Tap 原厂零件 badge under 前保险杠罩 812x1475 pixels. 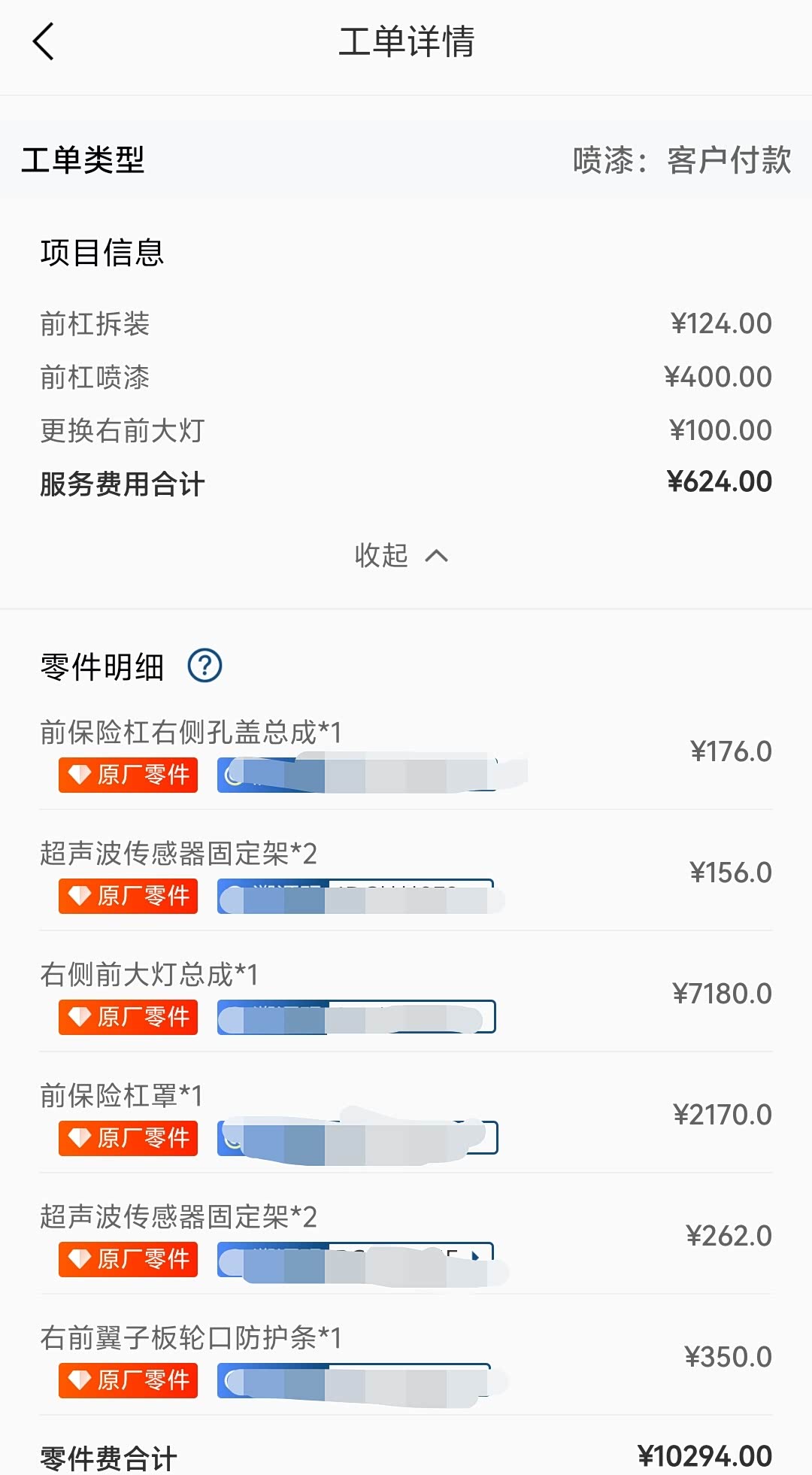coord(128,1138)
